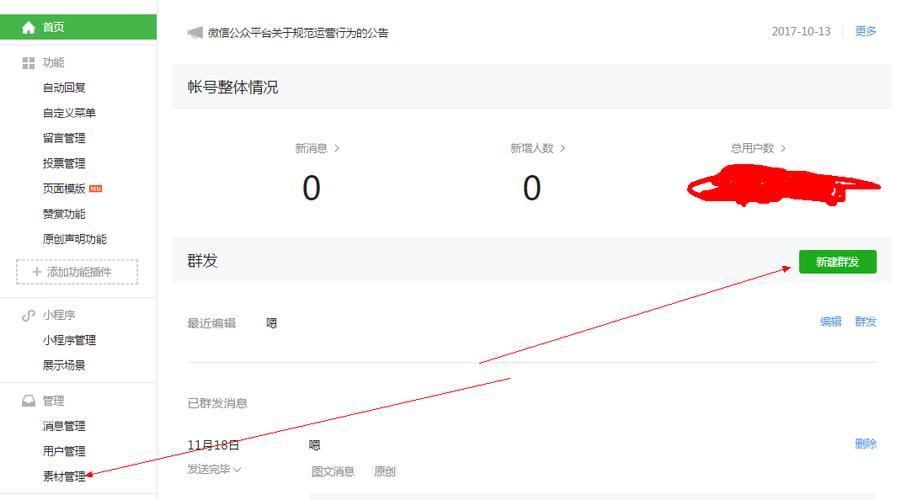Open 新消息 details via chevron

337,149
